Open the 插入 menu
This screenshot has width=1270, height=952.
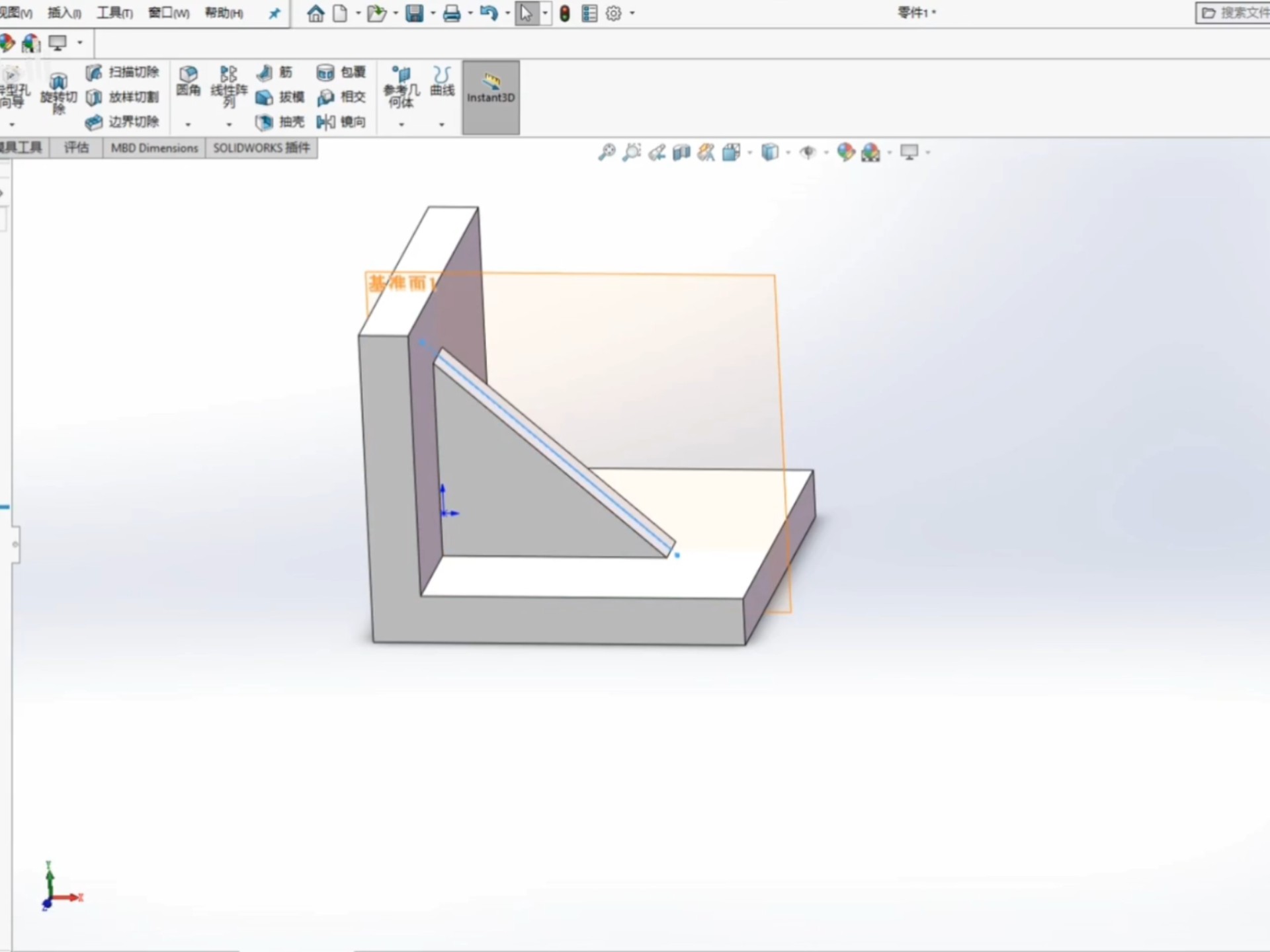pos(63,13)
